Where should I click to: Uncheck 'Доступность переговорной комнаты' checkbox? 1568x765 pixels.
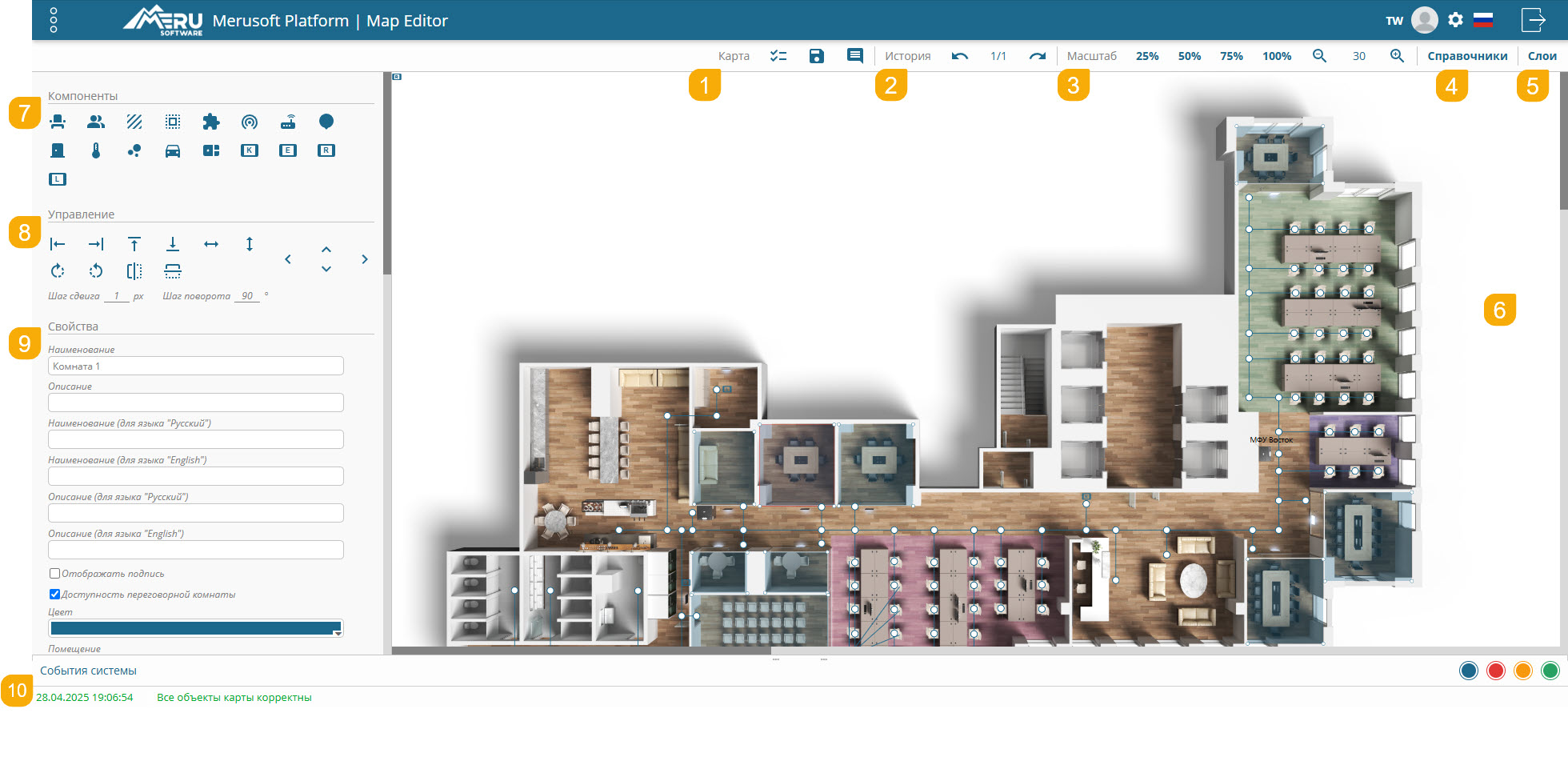coord(54,595)
